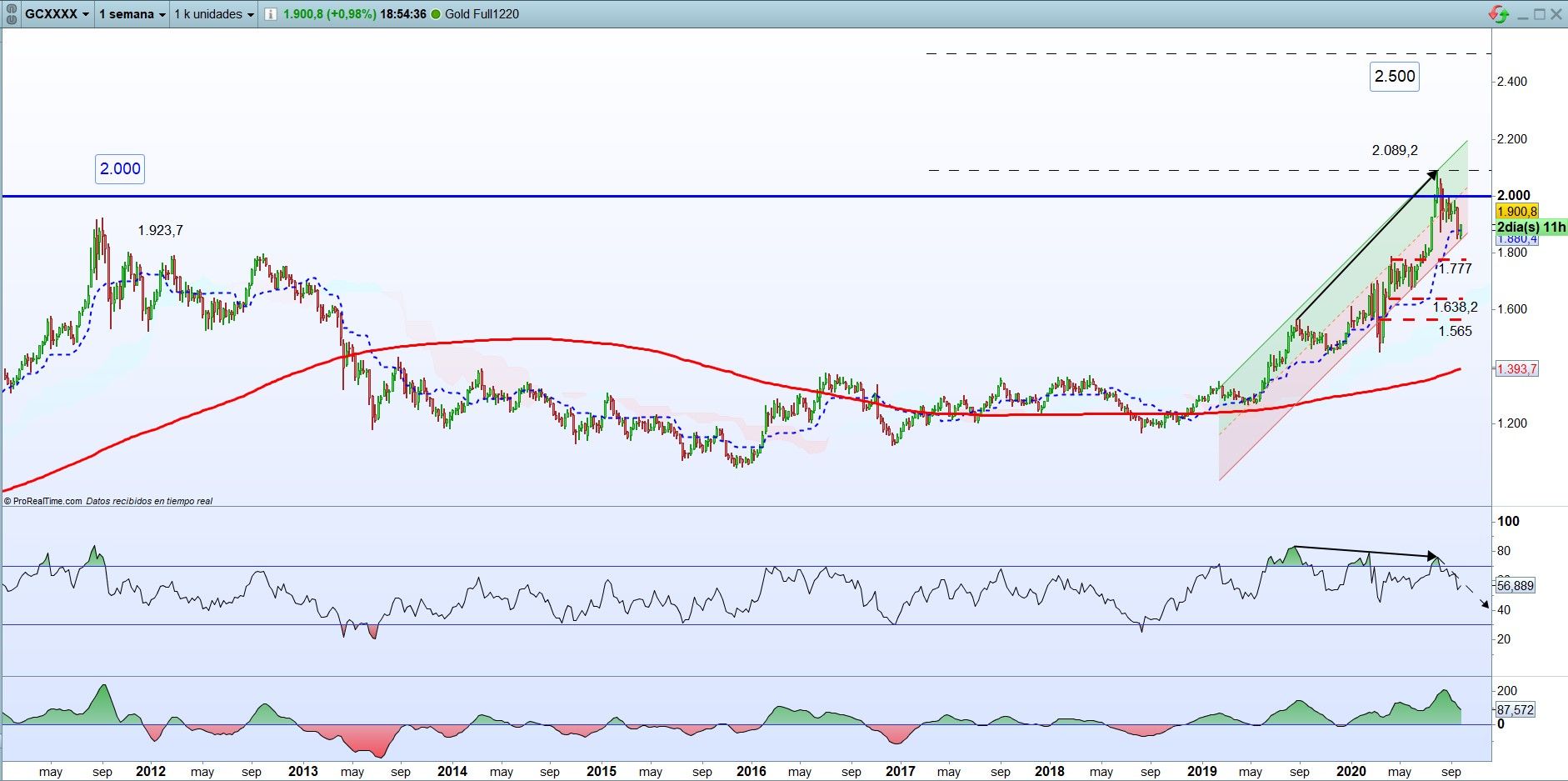Screen dimensions: 1568x781
Task: Open the GCXXXX ticker dropdown
Action: pyautogui.click(x=57, y=14)
